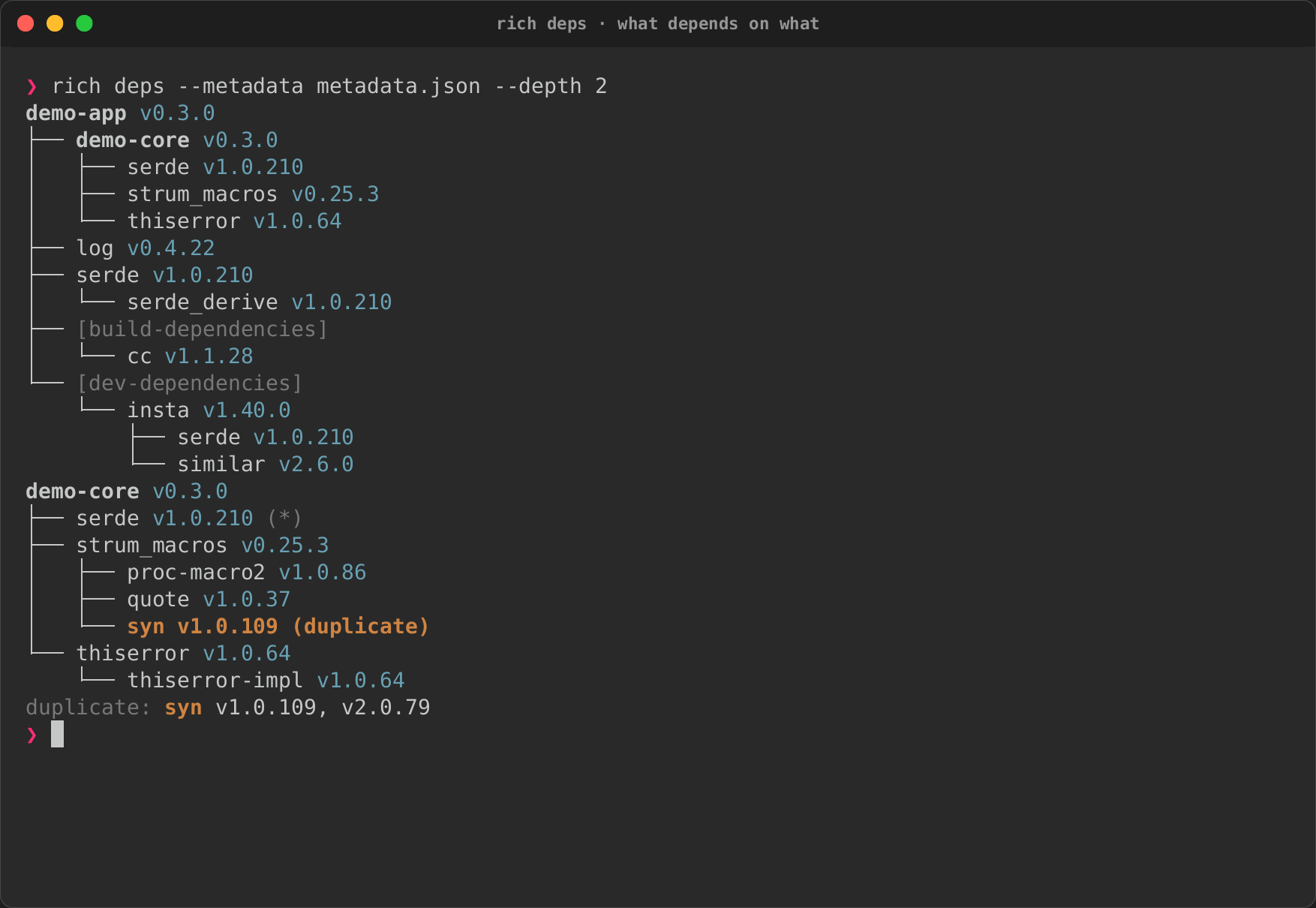This screenshot has width=1316, height=908.
Task: Click 'strum_macros v0.25.3' under demo-app's demo-core
Action: point(253,194)
